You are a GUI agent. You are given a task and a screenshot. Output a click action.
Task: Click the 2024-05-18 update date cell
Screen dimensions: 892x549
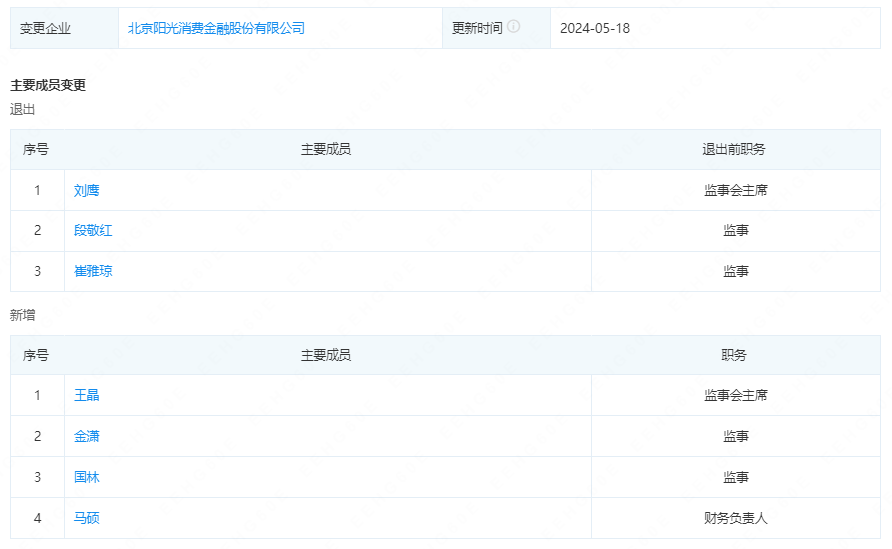click(x=595, y=28)
